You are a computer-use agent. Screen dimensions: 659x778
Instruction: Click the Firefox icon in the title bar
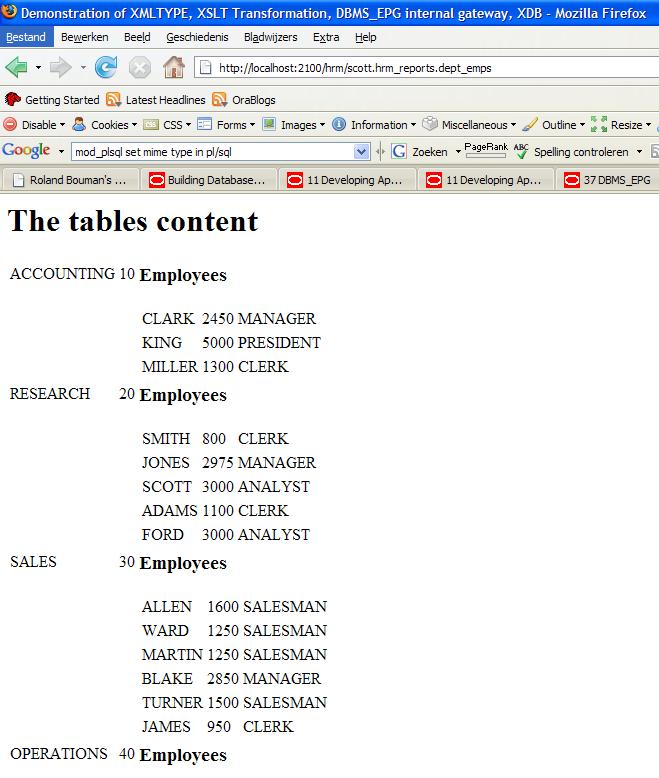pos(9,11)
